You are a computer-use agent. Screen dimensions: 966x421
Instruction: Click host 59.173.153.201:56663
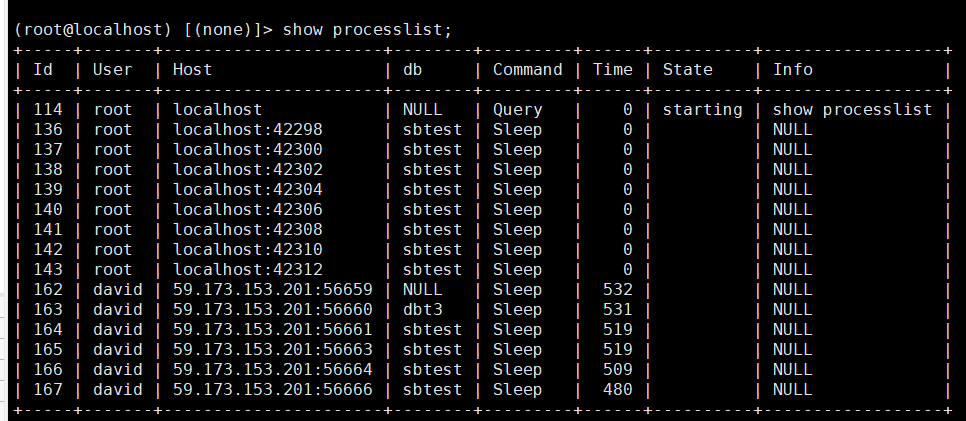(273, 349)
